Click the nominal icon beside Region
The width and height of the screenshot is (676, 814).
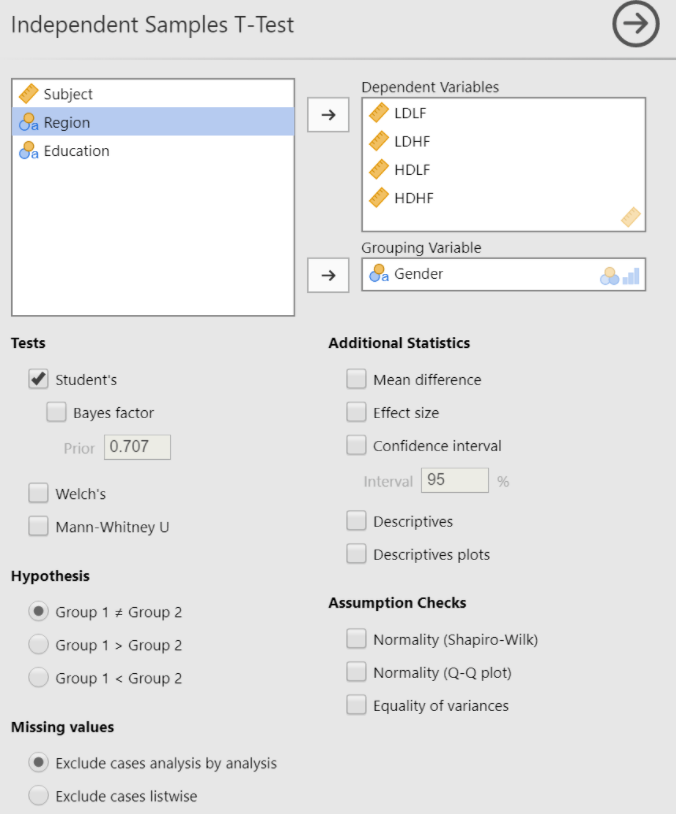(28, 123)
